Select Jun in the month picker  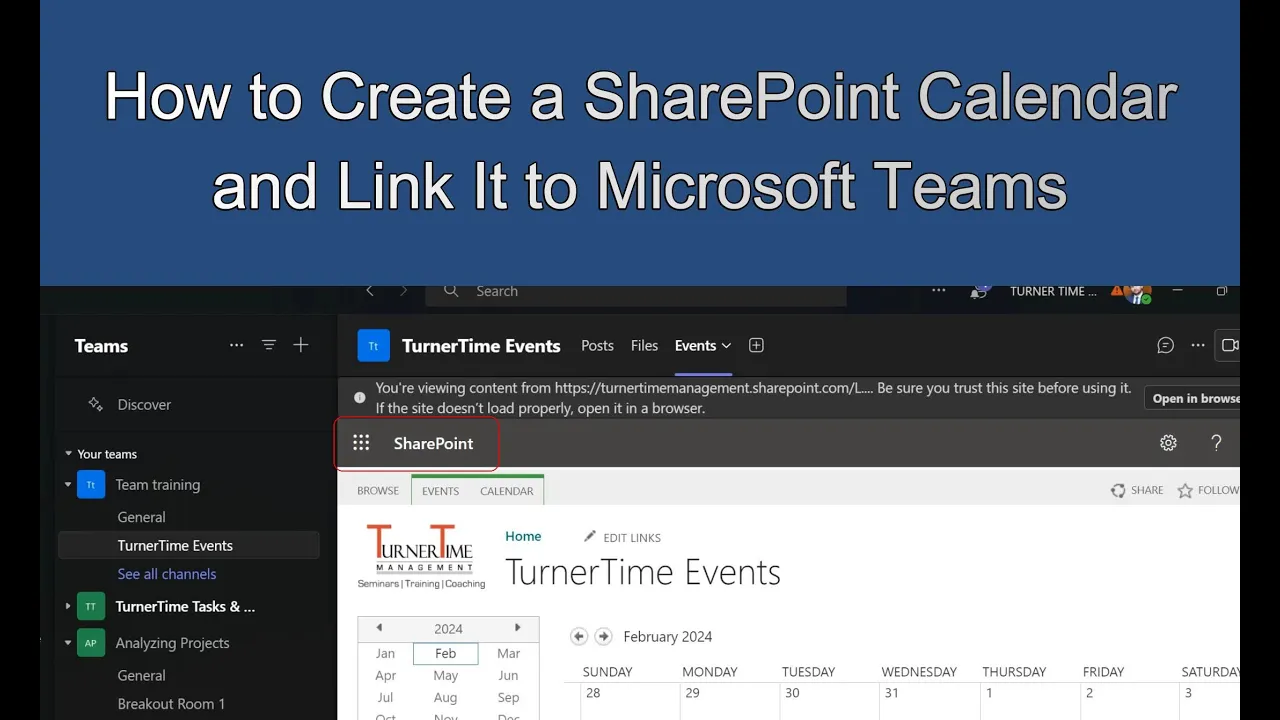pos(509,675)
